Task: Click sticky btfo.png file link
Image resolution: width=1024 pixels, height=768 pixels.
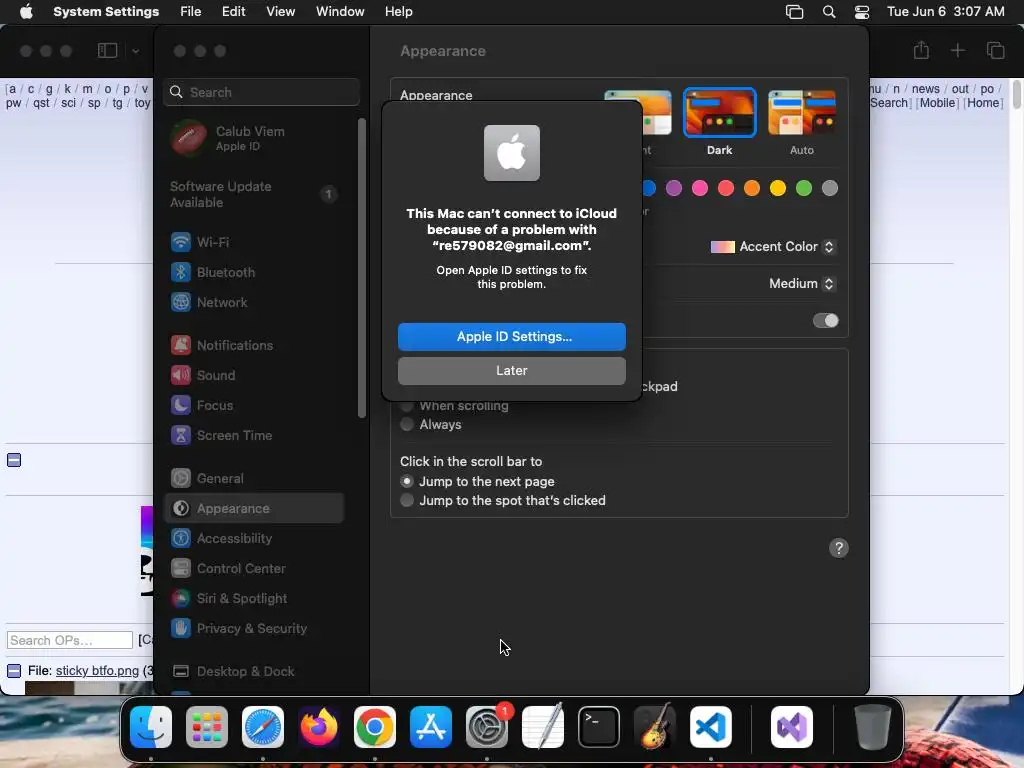Action: pyautogui.click(x=97, y=671)
